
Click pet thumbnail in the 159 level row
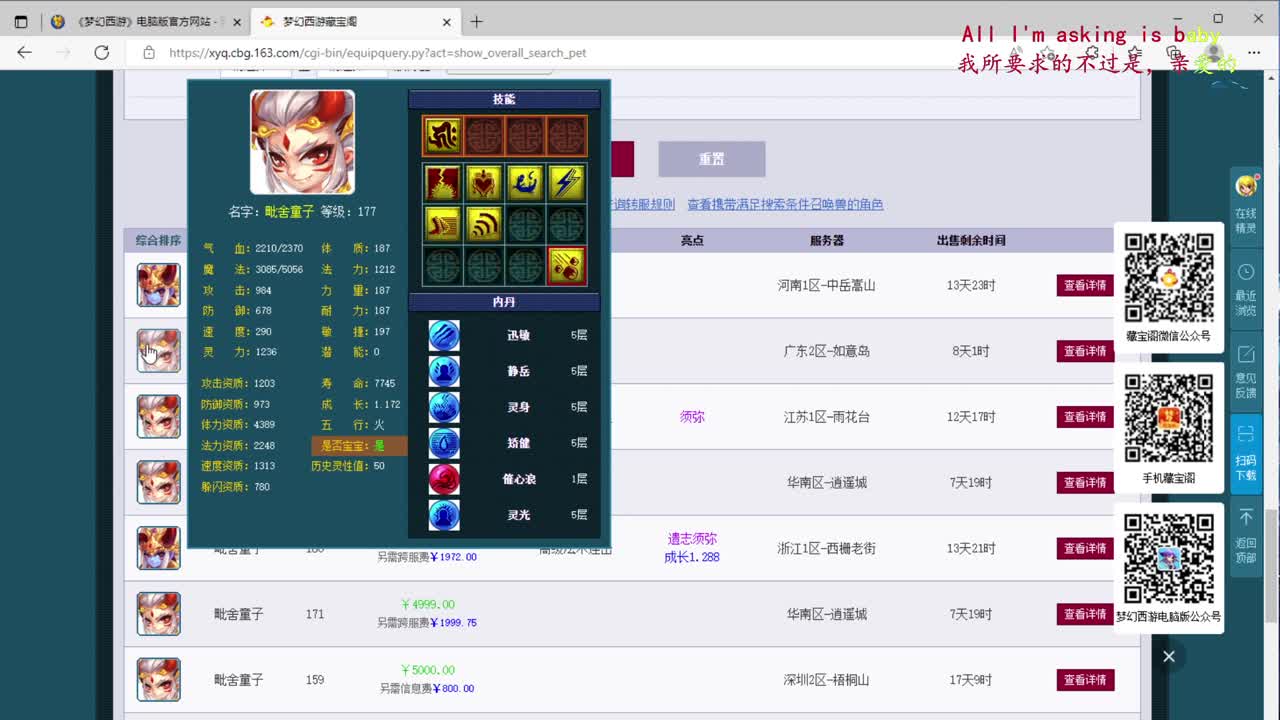pyautogui.click(x=159, y=680)
